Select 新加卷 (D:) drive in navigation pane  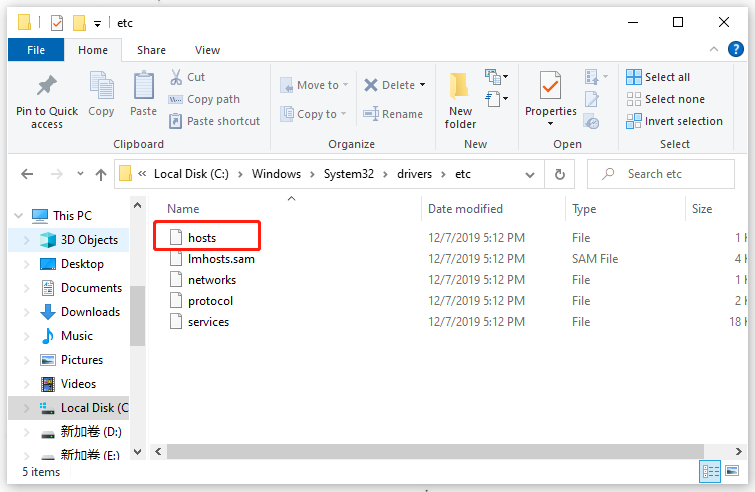point(91,432)
